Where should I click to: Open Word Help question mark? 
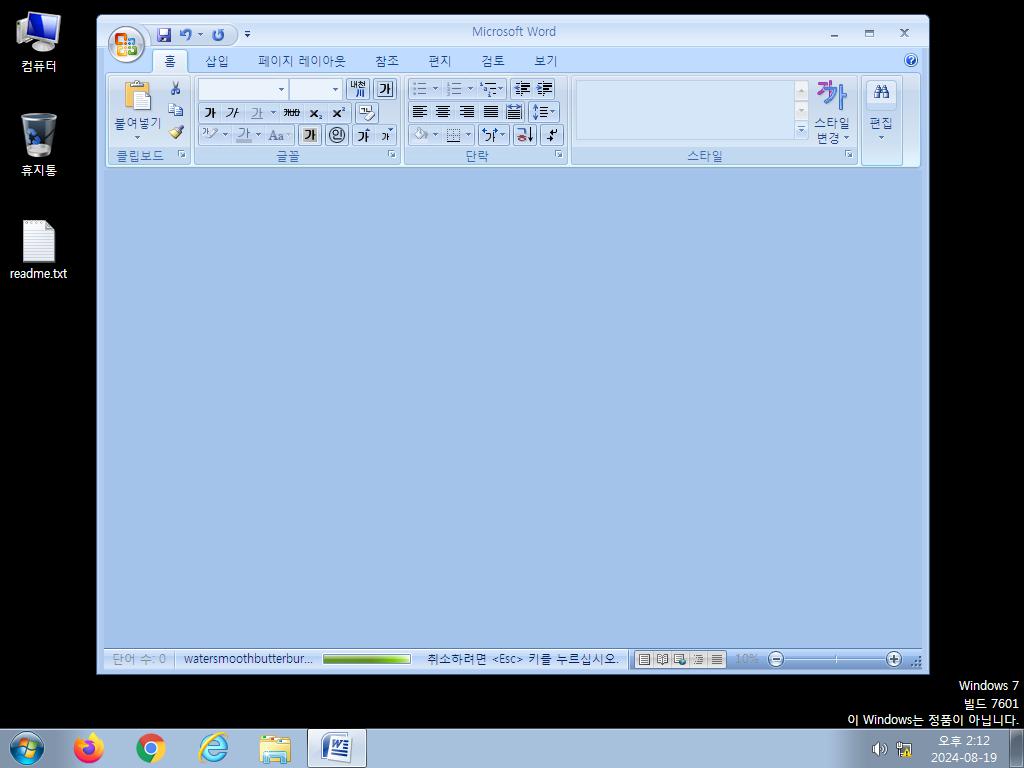point(910,61)
